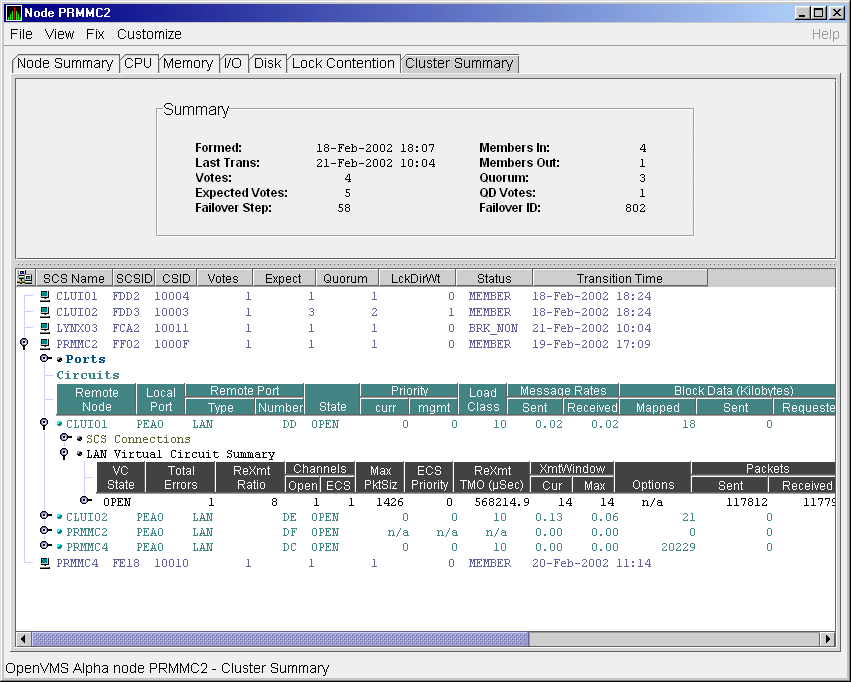Click the bullet icon beside Ports
Viewport: 851px width, 682px height.
click(x=60, y=359)
